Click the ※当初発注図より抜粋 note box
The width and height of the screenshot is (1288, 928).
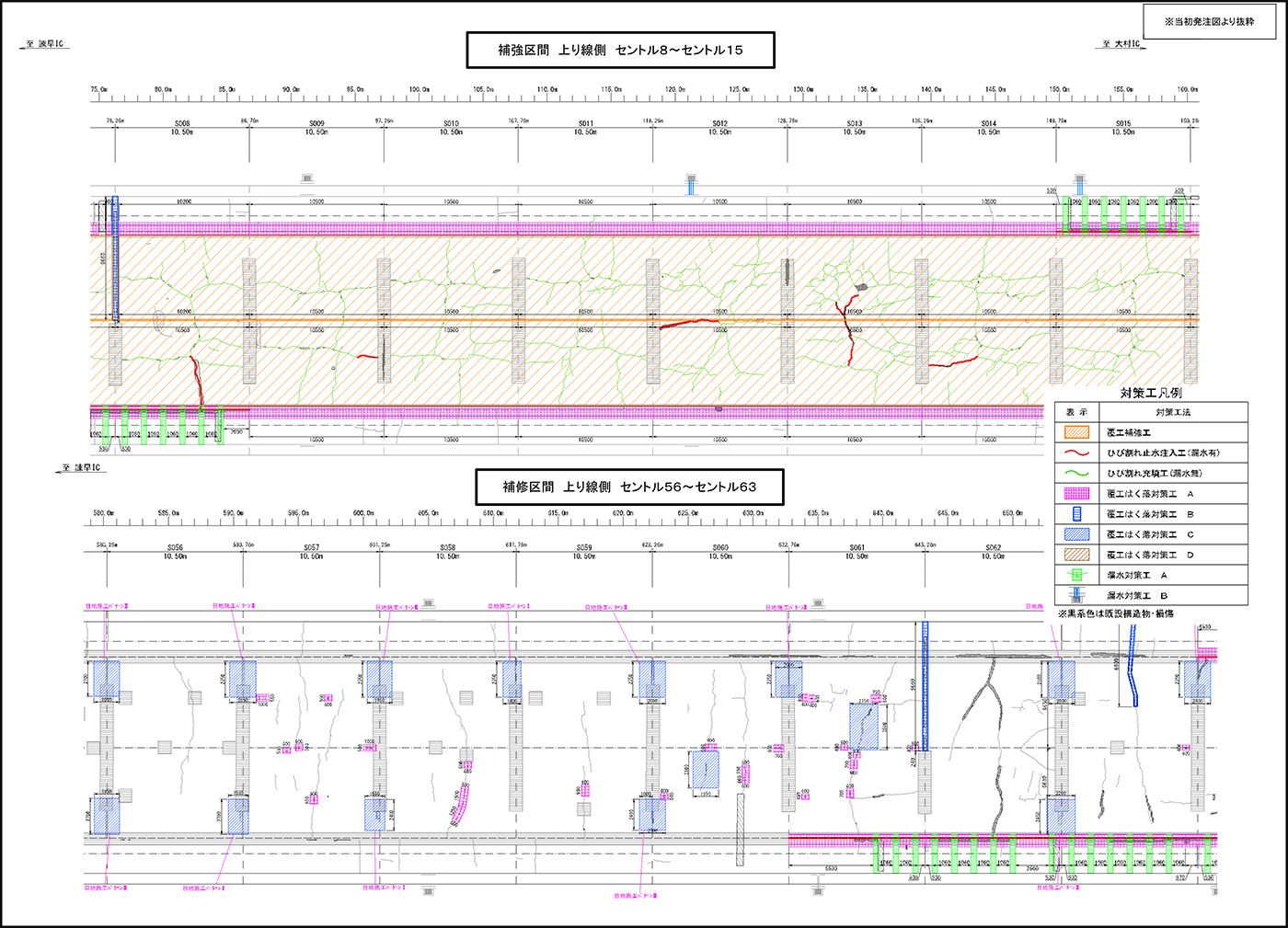tap(1209, 21)
